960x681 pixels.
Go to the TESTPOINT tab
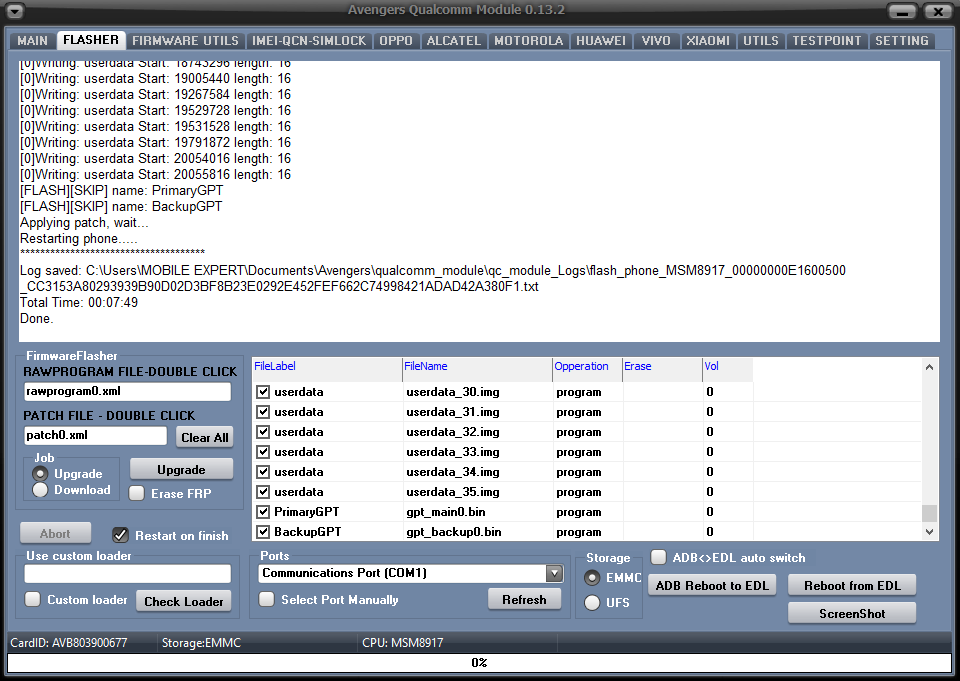[827, 40]
